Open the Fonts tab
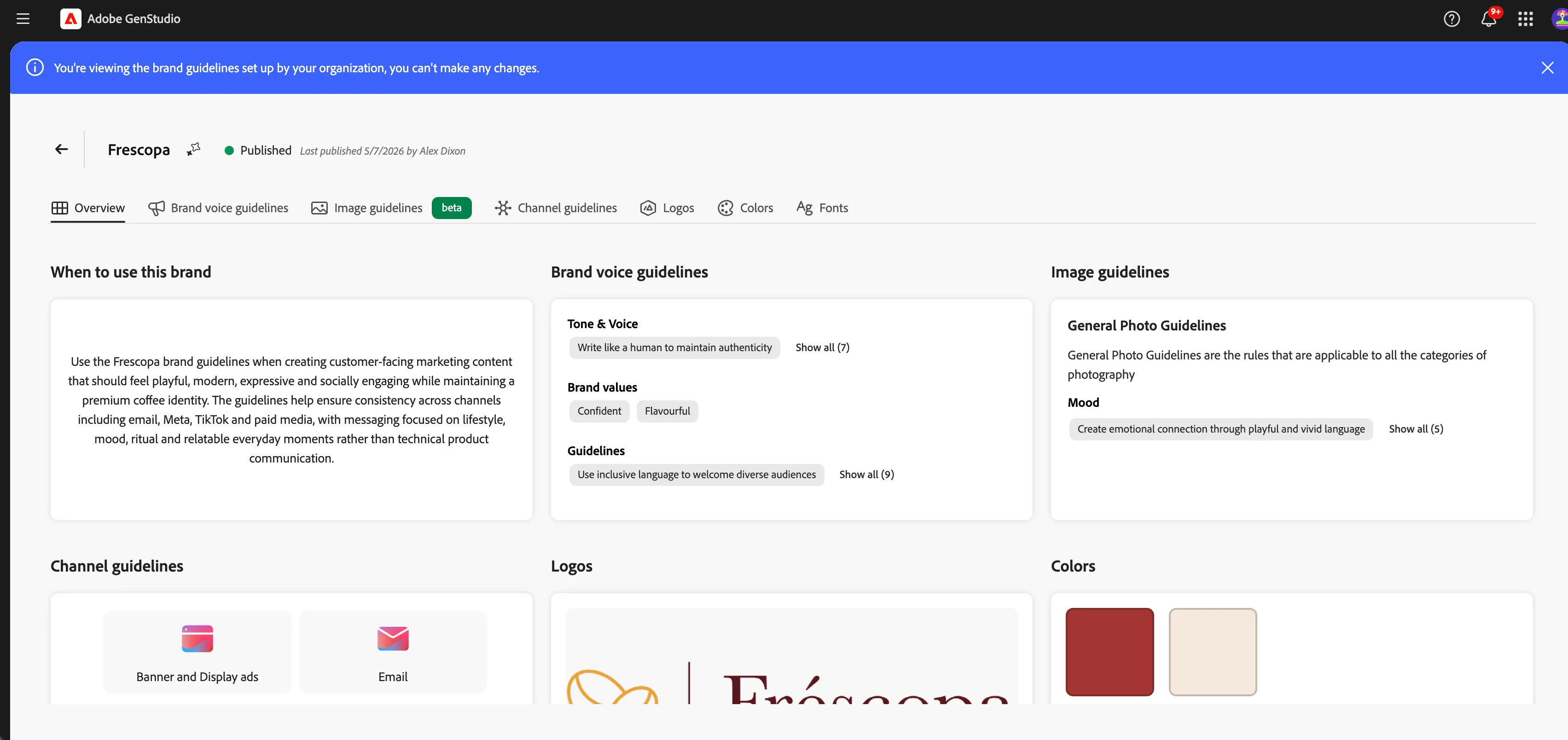The width and height of the screenshot is (1568, 740). point(822,208)
